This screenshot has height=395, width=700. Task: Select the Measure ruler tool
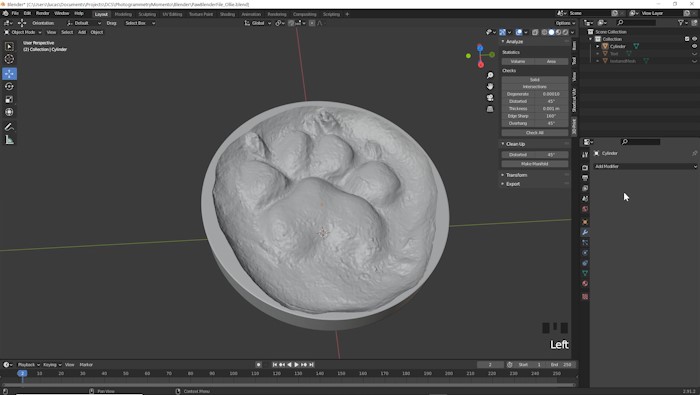[9, 140]
